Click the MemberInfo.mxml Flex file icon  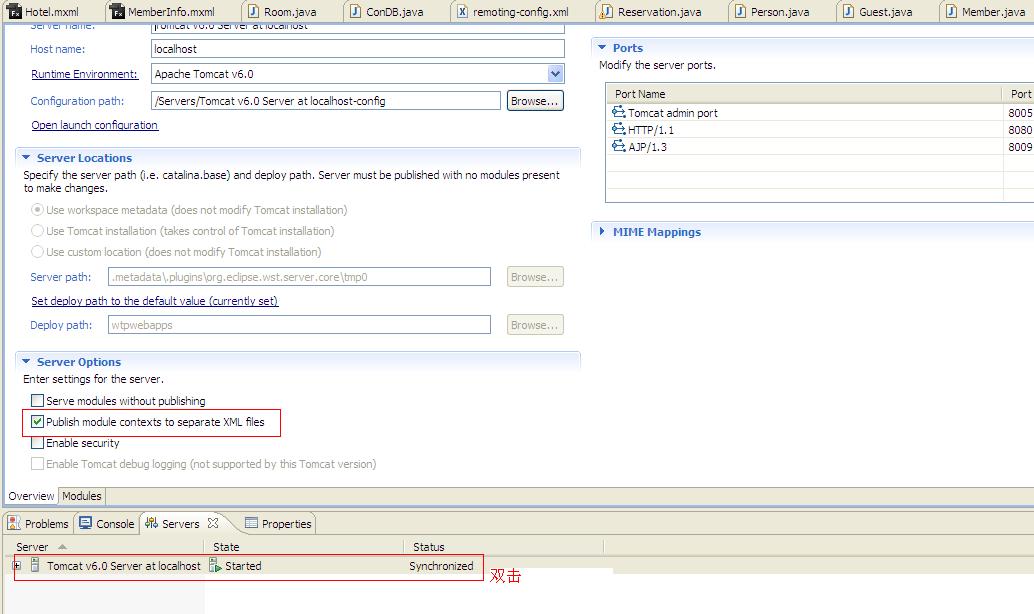click(117, 11)
